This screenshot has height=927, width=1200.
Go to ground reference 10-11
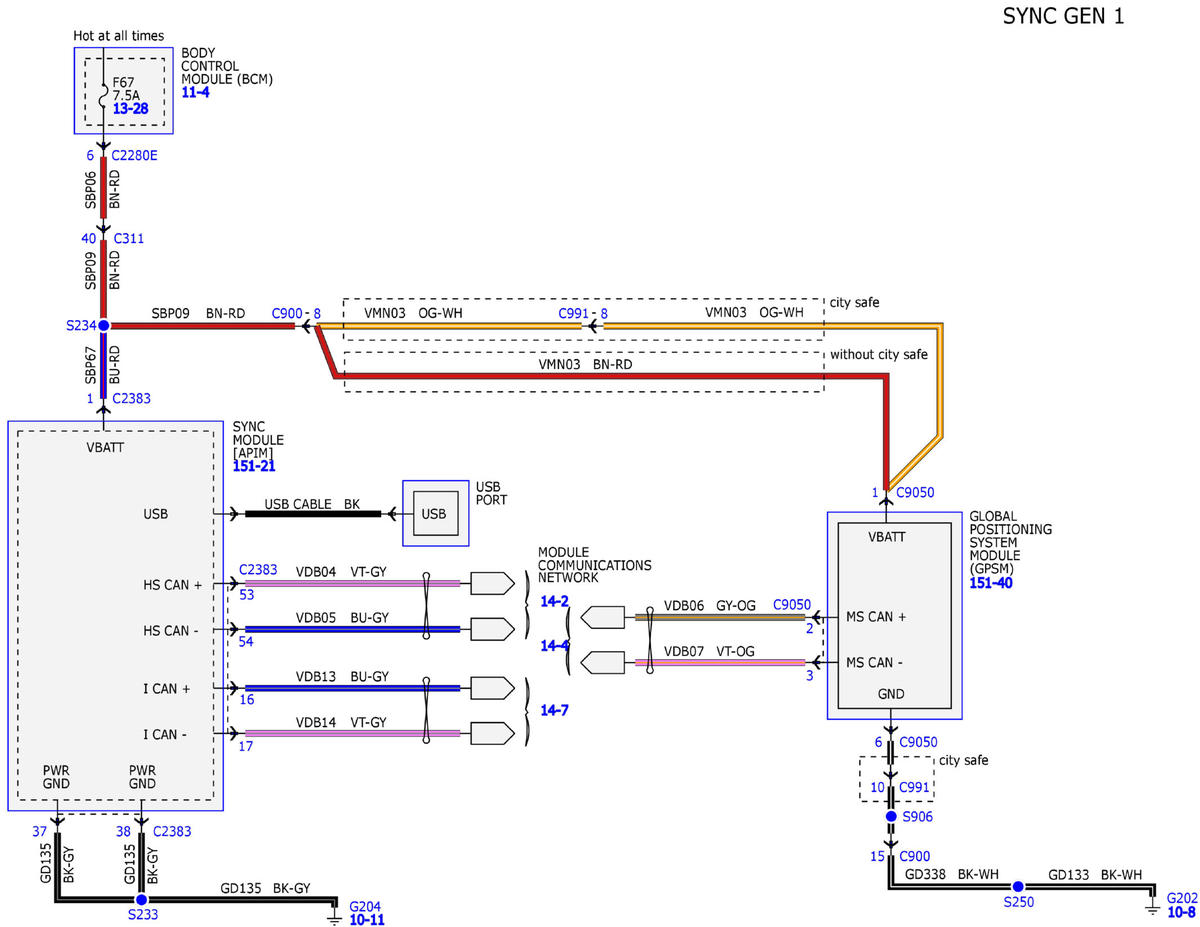pyautogui.click(x=365, y=919)
